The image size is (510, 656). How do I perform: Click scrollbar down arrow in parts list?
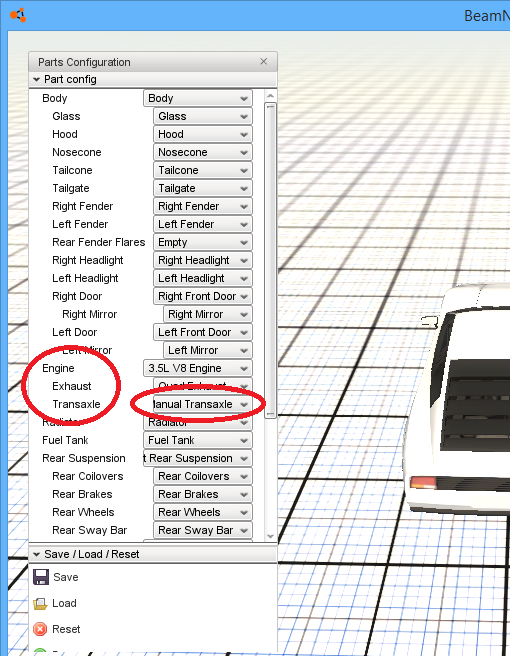(x=270, y=536)
